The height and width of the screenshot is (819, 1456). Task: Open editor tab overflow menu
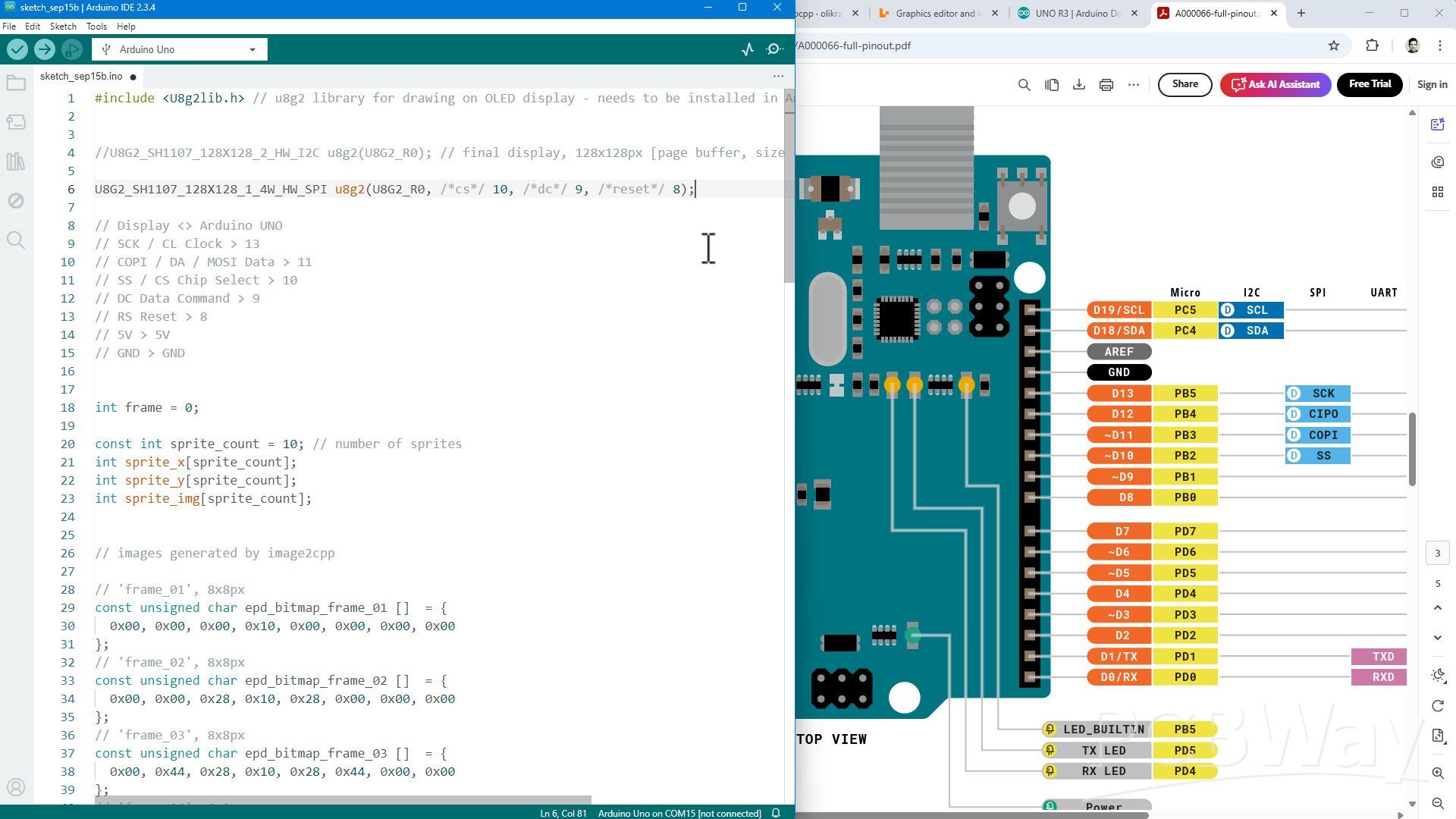pyautogui.click(x=778, y=76)
